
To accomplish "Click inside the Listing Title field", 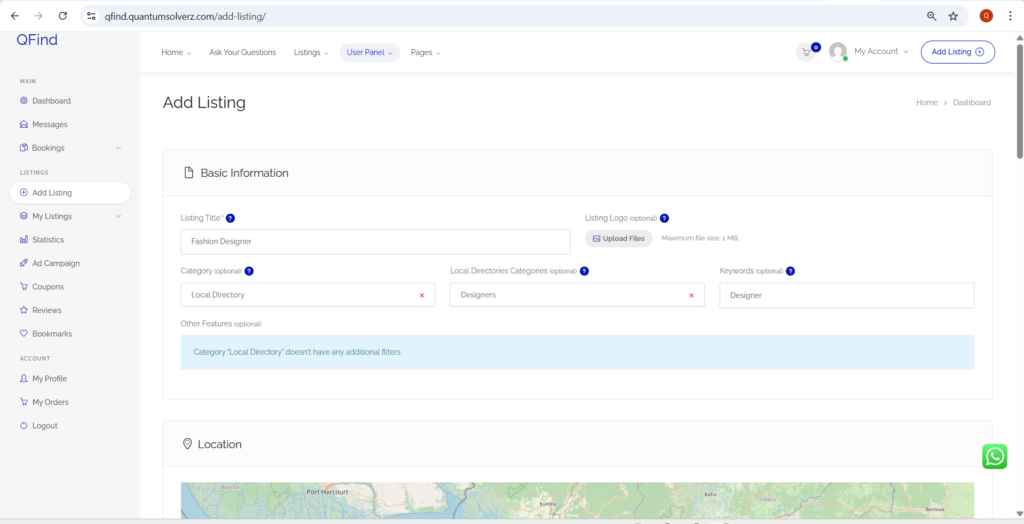I will tap(375, 242).
